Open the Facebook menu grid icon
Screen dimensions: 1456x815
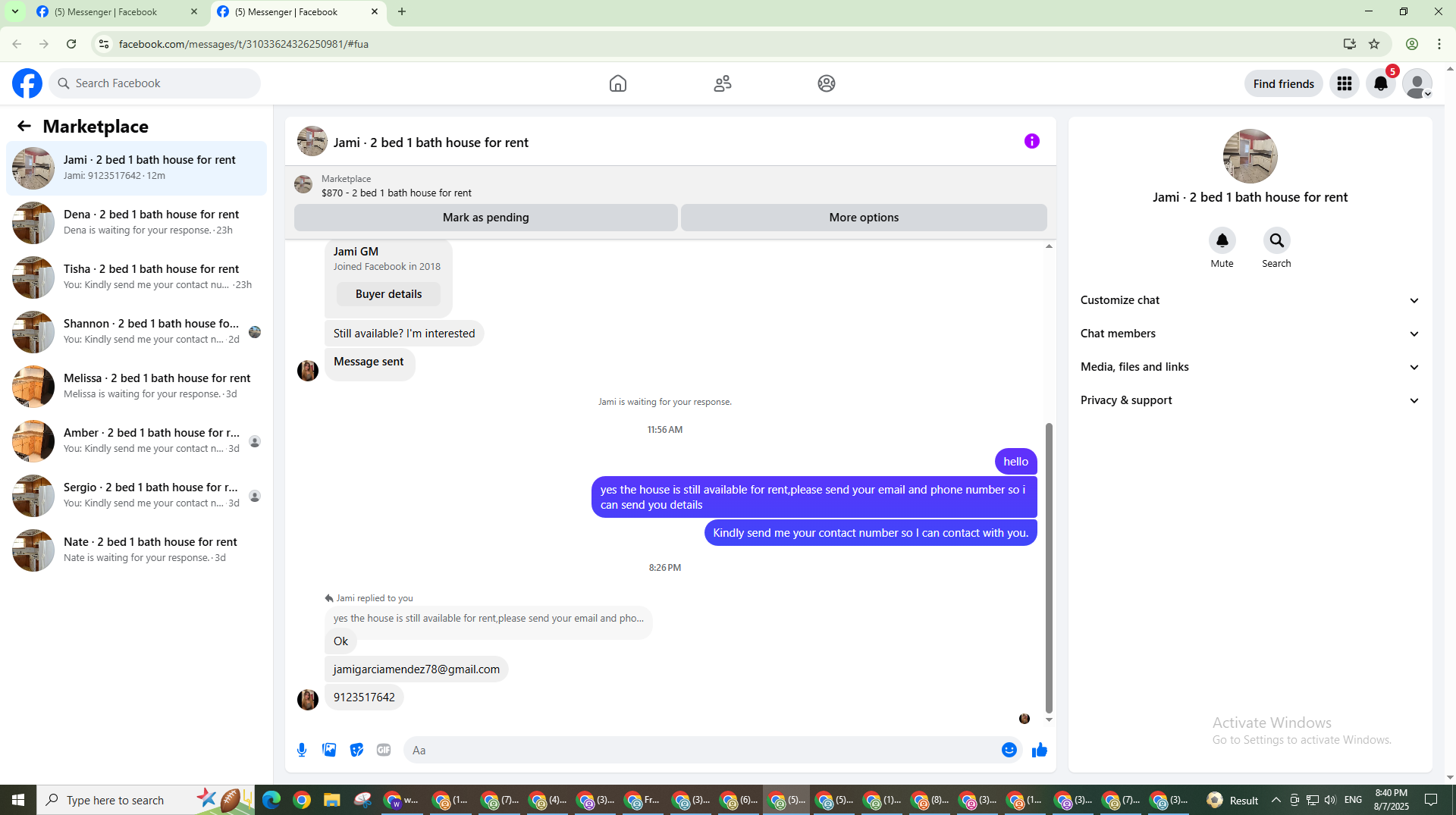pos(1345,83)
